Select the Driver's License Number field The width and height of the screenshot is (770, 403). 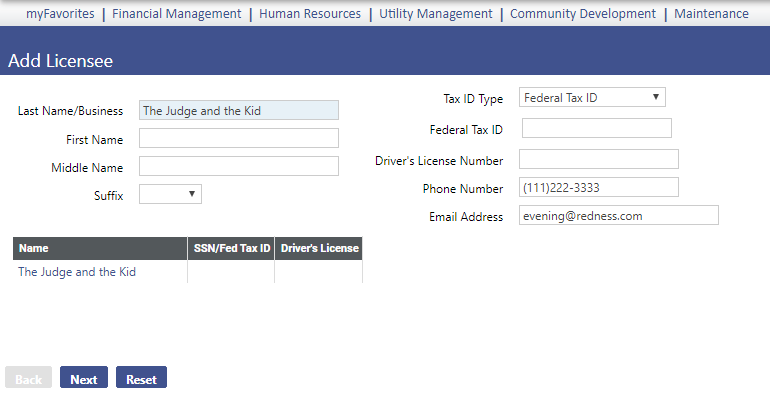pyautogui.click(x=598, y=159)
